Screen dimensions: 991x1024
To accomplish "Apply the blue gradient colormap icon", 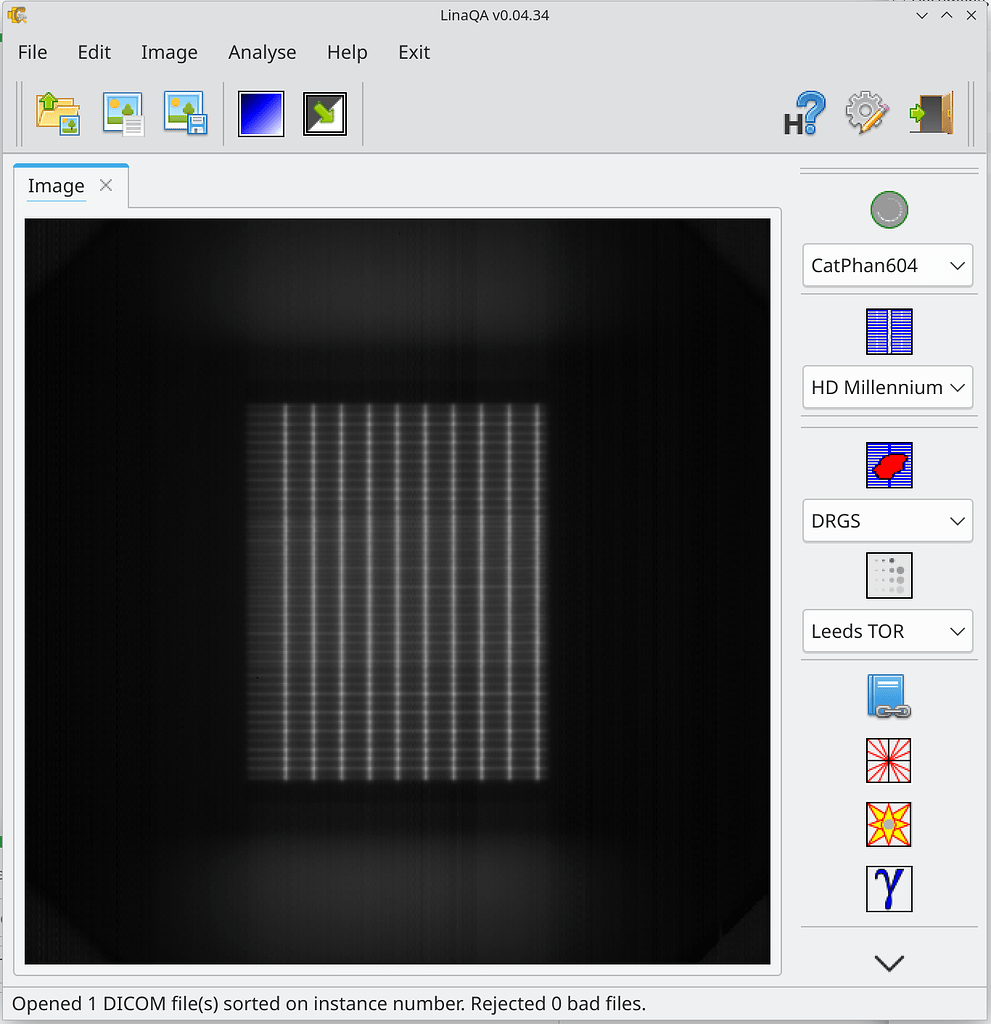I will pos(260,113).
